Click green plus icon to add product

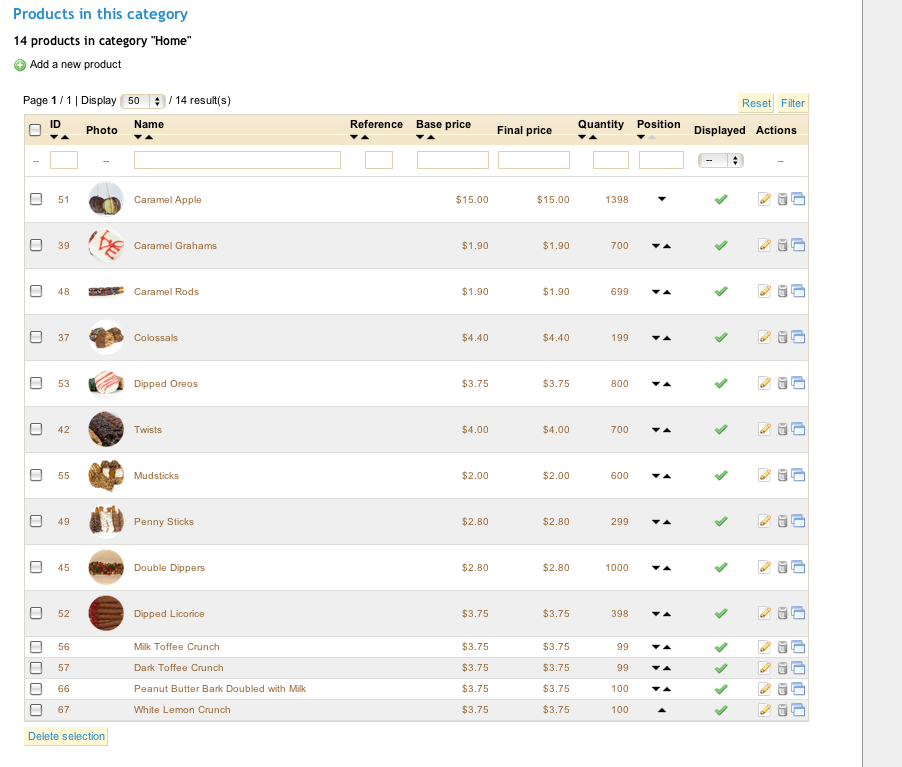[x=20, y=65]
